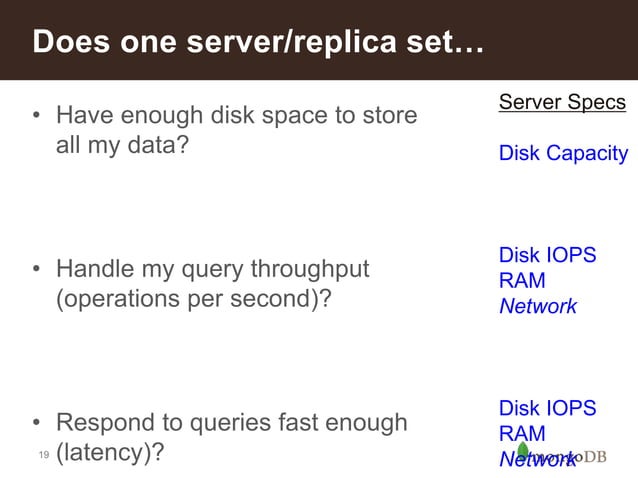Select the "Have enough disk space to store" line

(x=236, y=117)
